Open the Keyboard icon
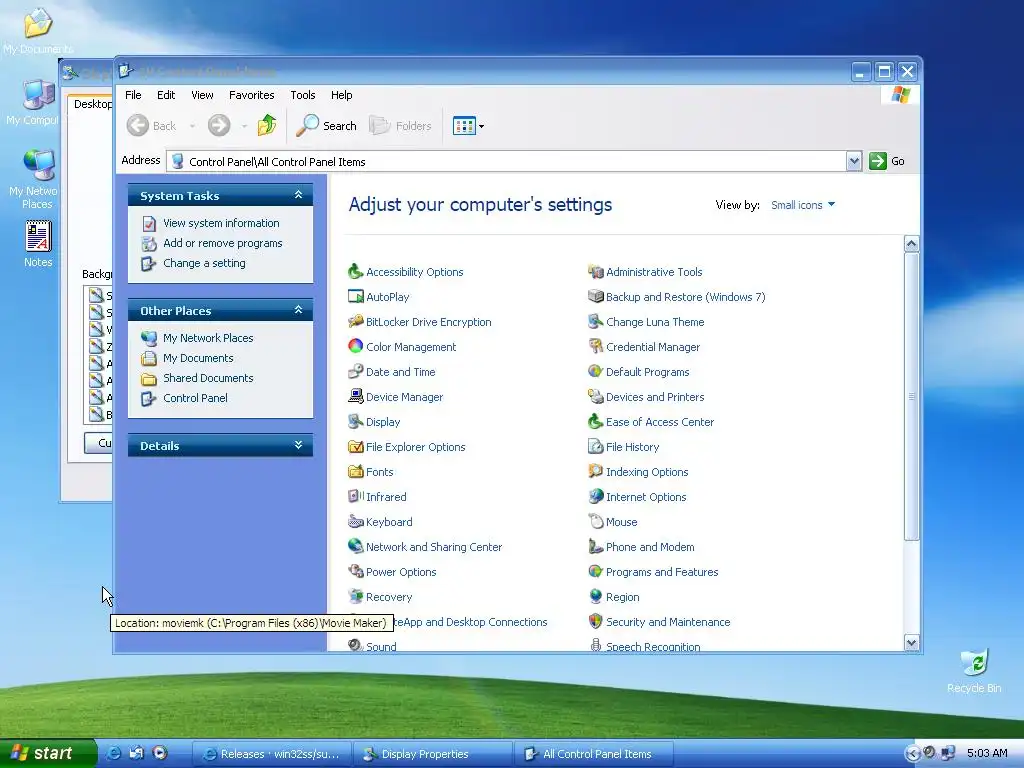 tap(355, 521)
